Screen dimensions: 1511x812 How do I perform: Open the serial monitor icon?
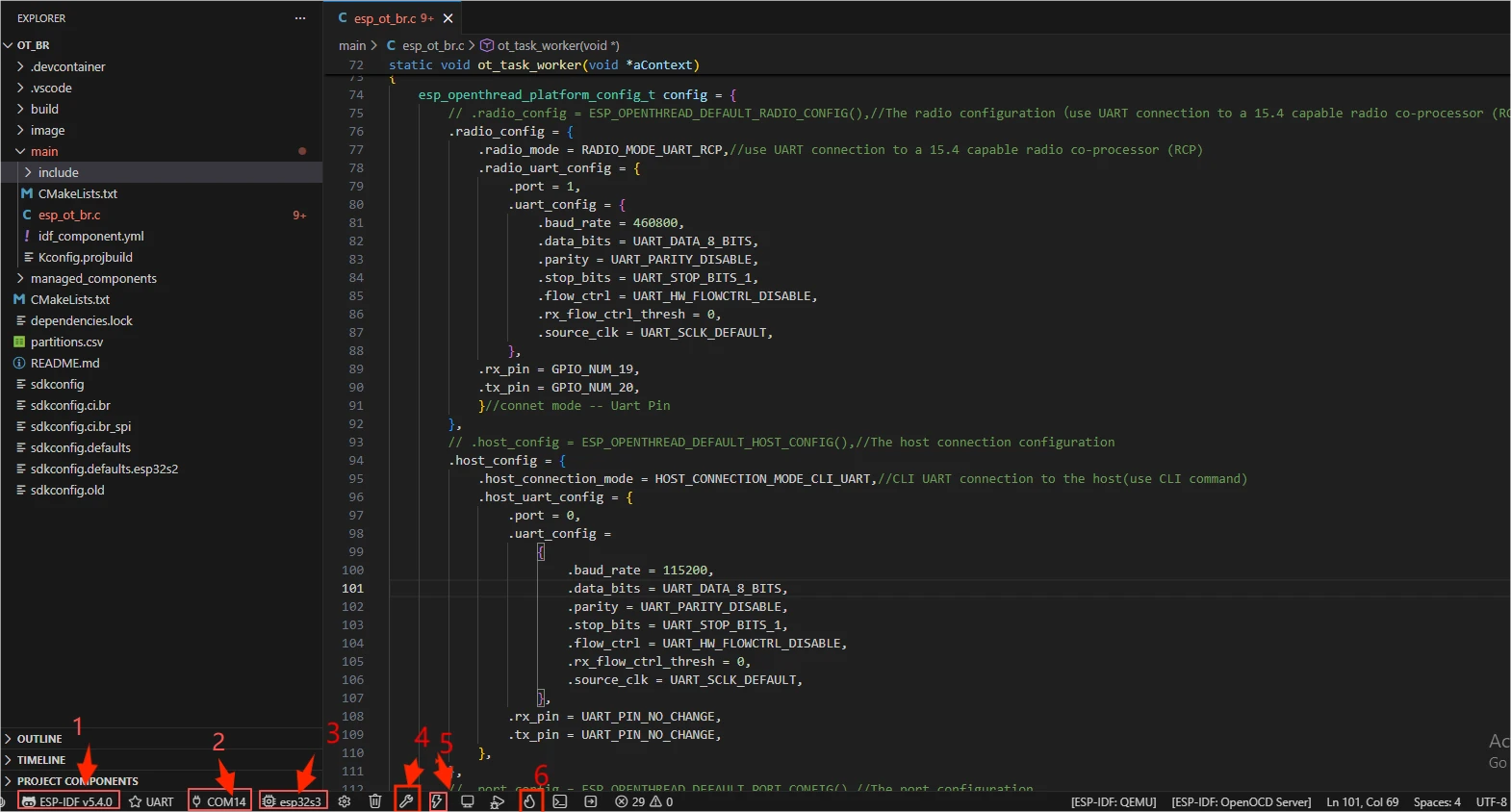click(x=468, y=801)
